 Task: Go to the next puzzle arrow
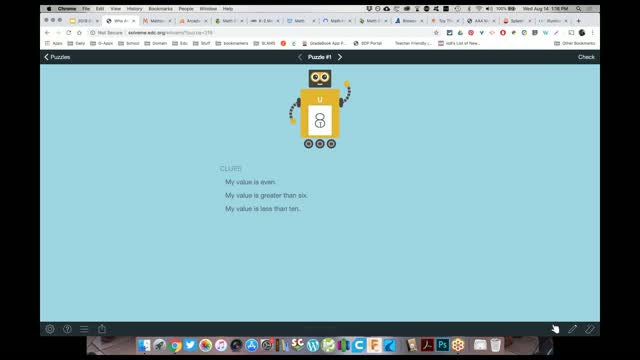340,57
